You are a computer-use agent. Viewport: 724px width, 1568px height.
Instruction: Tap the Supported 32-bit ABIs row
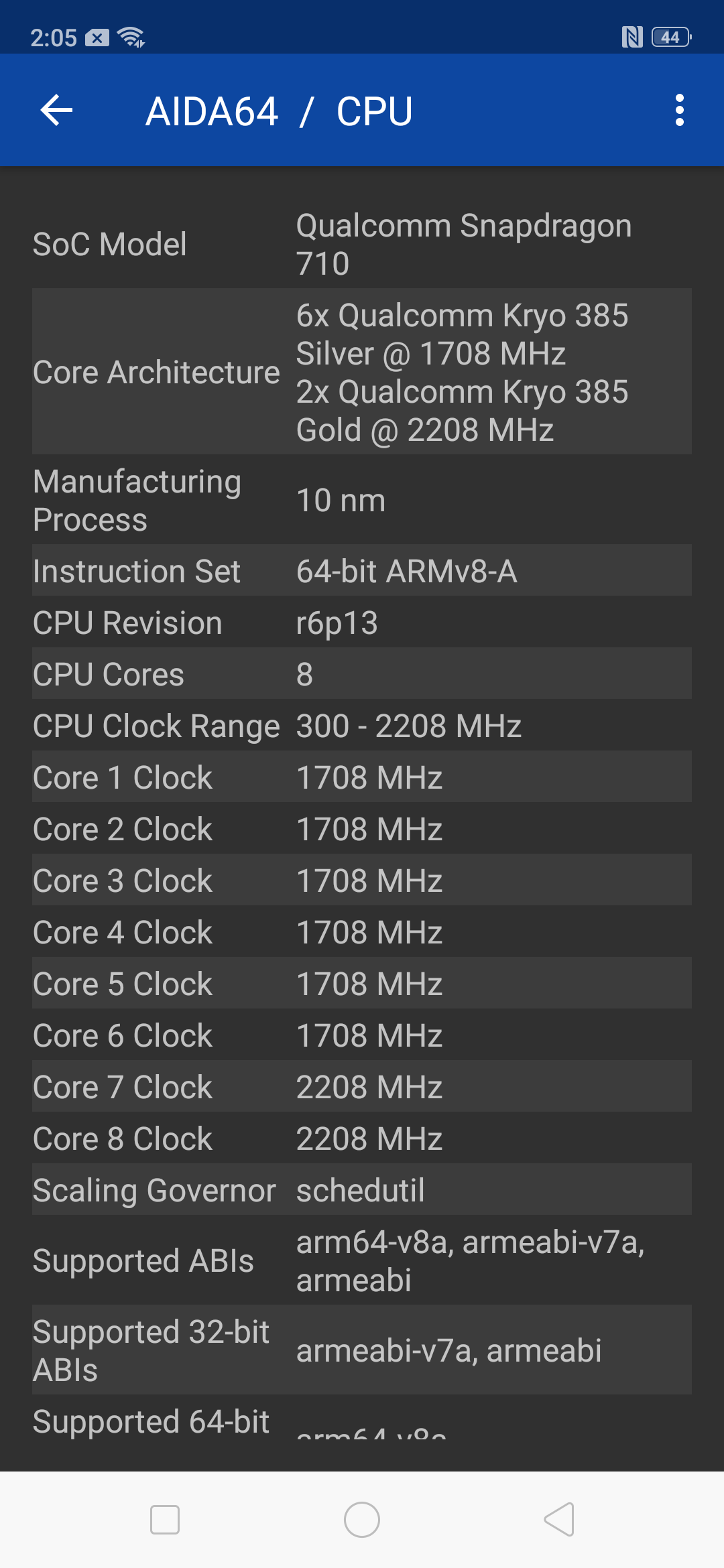click(x=362, y=1350)
